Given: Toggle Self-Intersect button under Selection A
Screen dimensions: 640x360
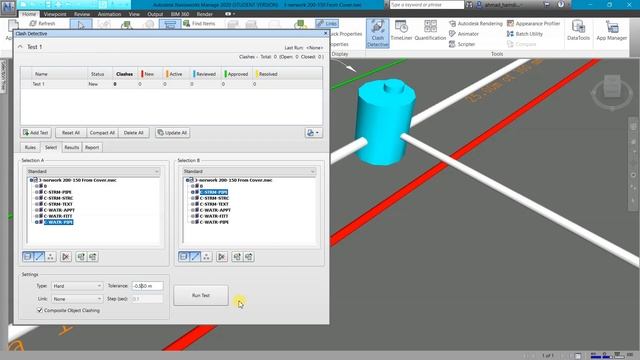Looking at the screenshot, I should tap(66, 257).
